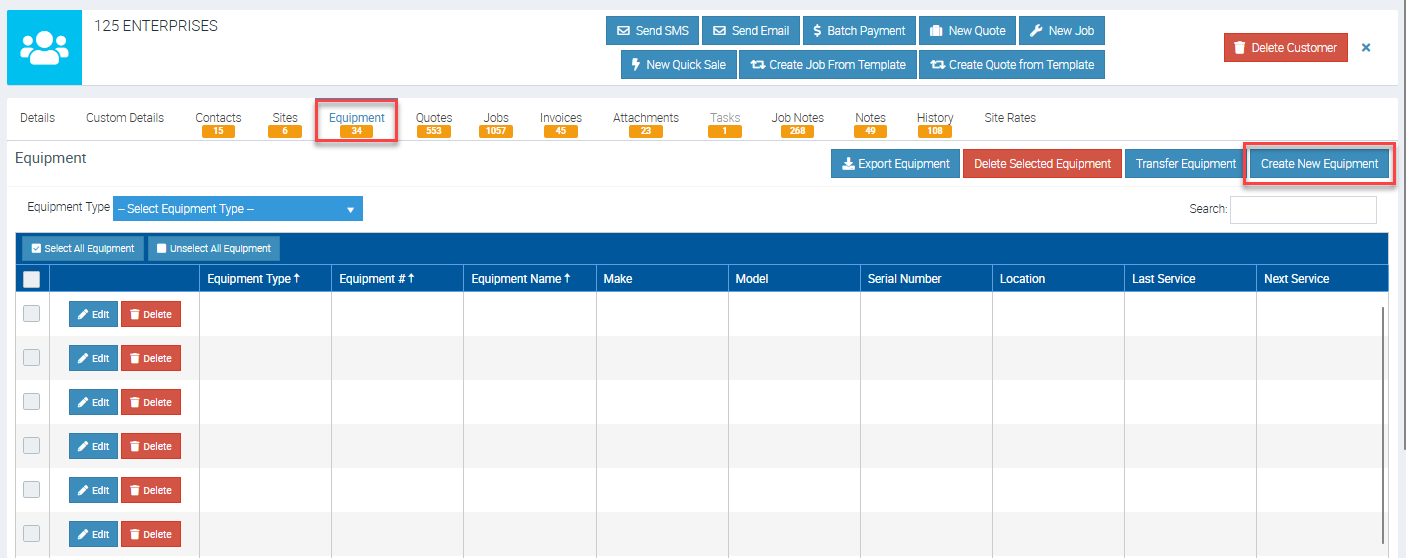The width and height of the screenshot is (1406, 558).
Task: Start a New Quick Sale
Action: [x=678, y=64]
